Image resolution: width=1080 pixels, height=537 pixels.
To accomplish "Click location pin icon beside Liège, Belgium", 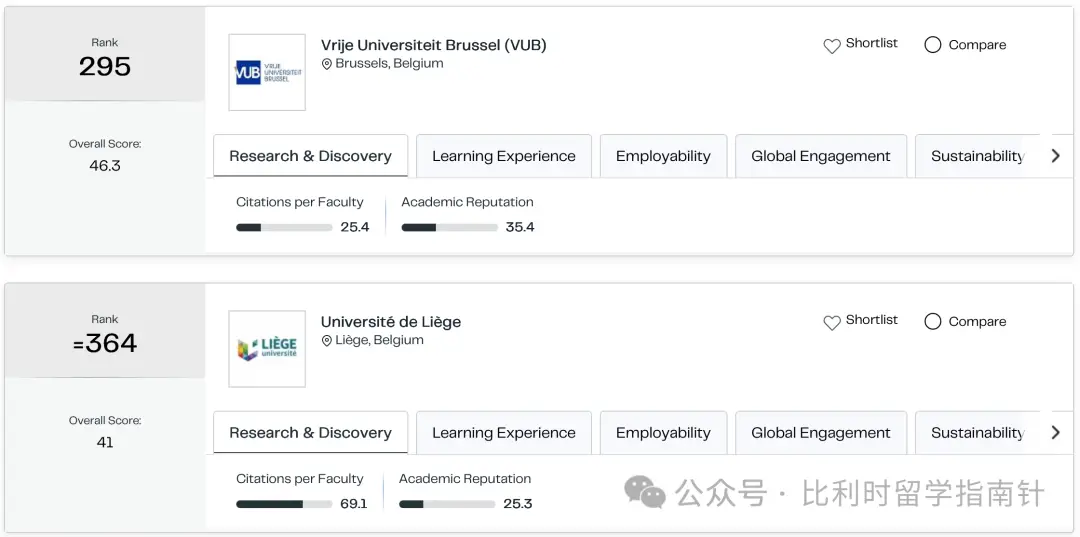I will tap(326, 341).
